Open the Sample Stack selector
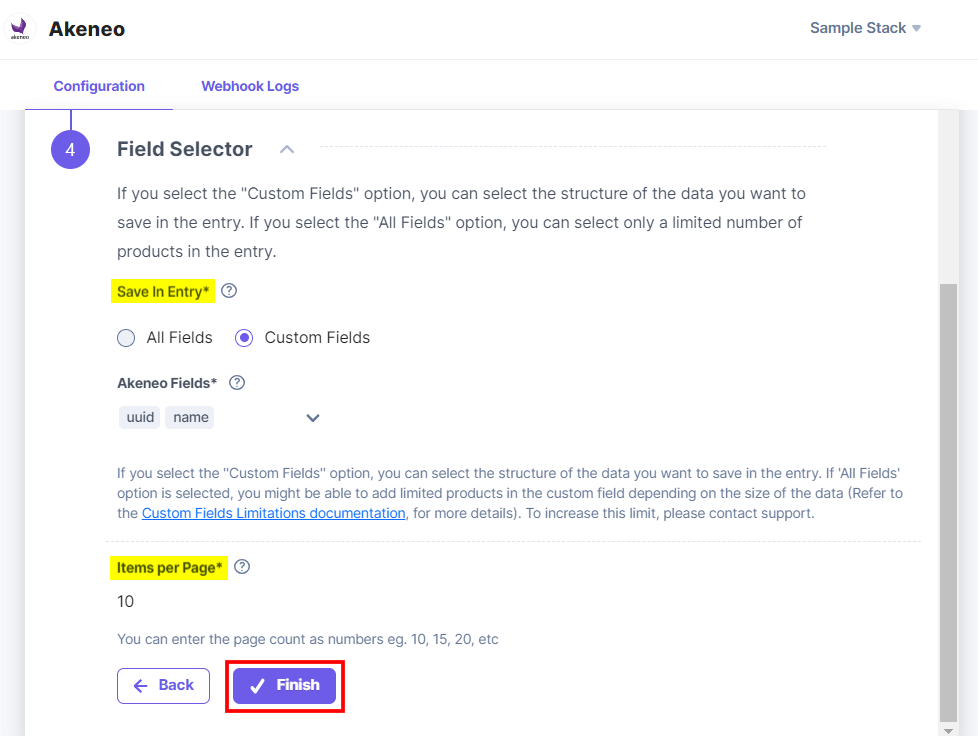 click(858, 28)
